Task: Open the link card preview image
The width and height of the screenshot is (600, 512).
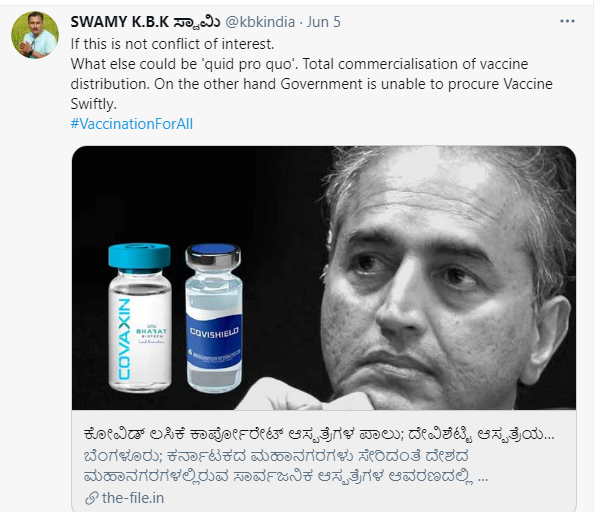Action: pos(324,278)
